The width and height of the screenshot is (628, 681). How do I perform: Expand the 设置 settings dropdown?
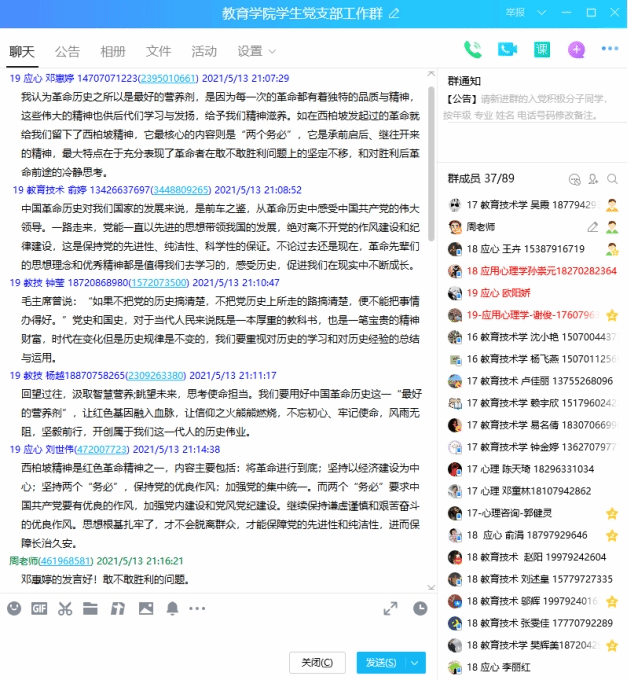(257, 51)
